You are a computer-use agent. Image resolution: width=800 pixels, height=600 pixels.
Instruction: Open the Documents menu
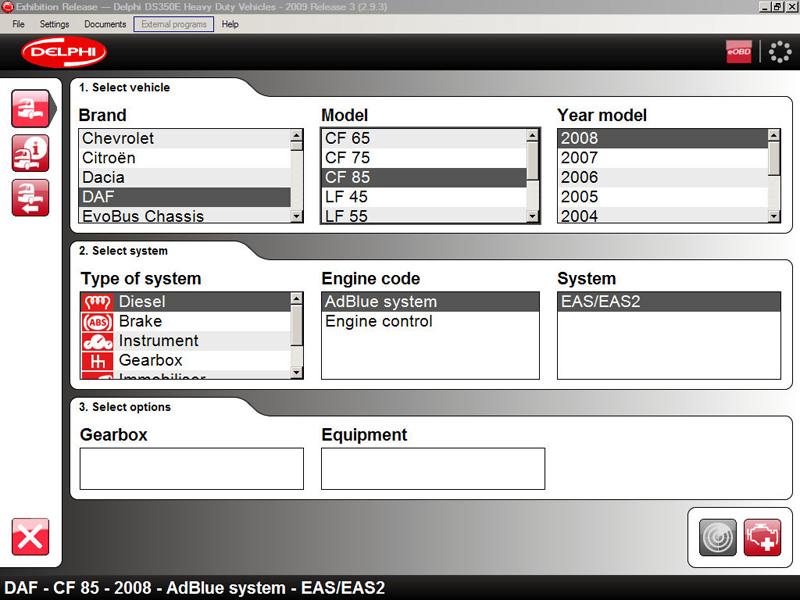[105, 24]
